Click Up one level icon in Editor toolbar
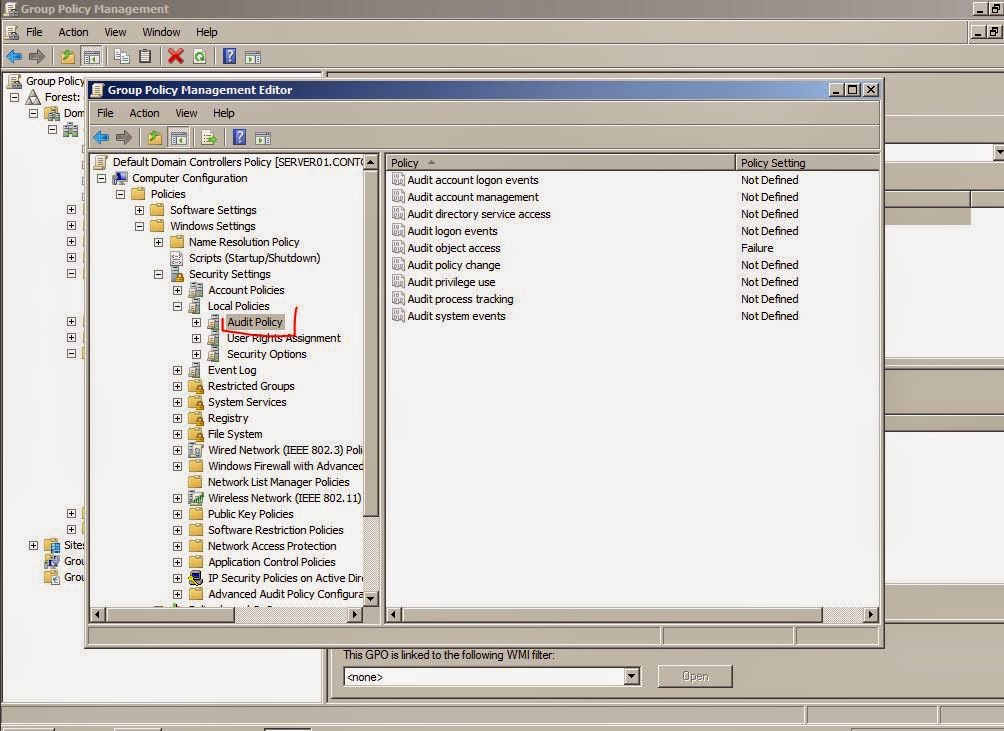Screen dimensions: 1004x731 click(x=154, y=137)
